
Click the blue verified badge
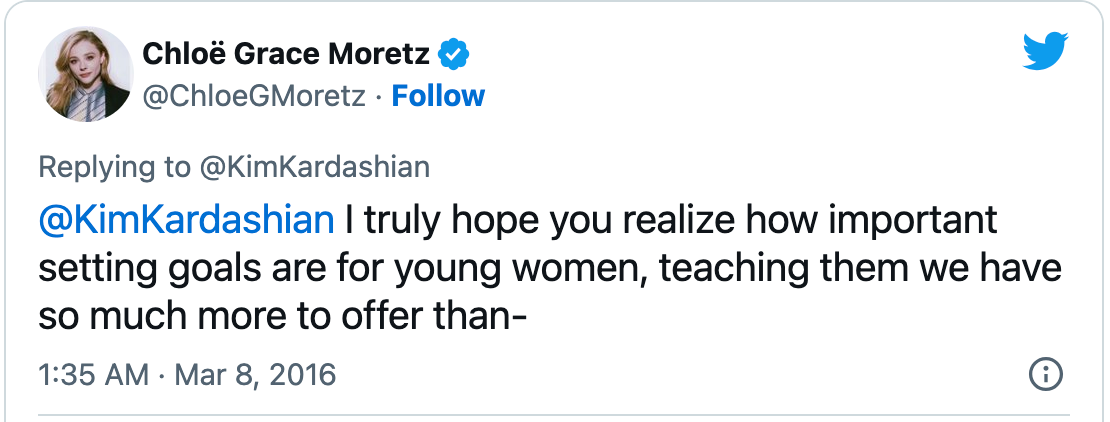456,54
